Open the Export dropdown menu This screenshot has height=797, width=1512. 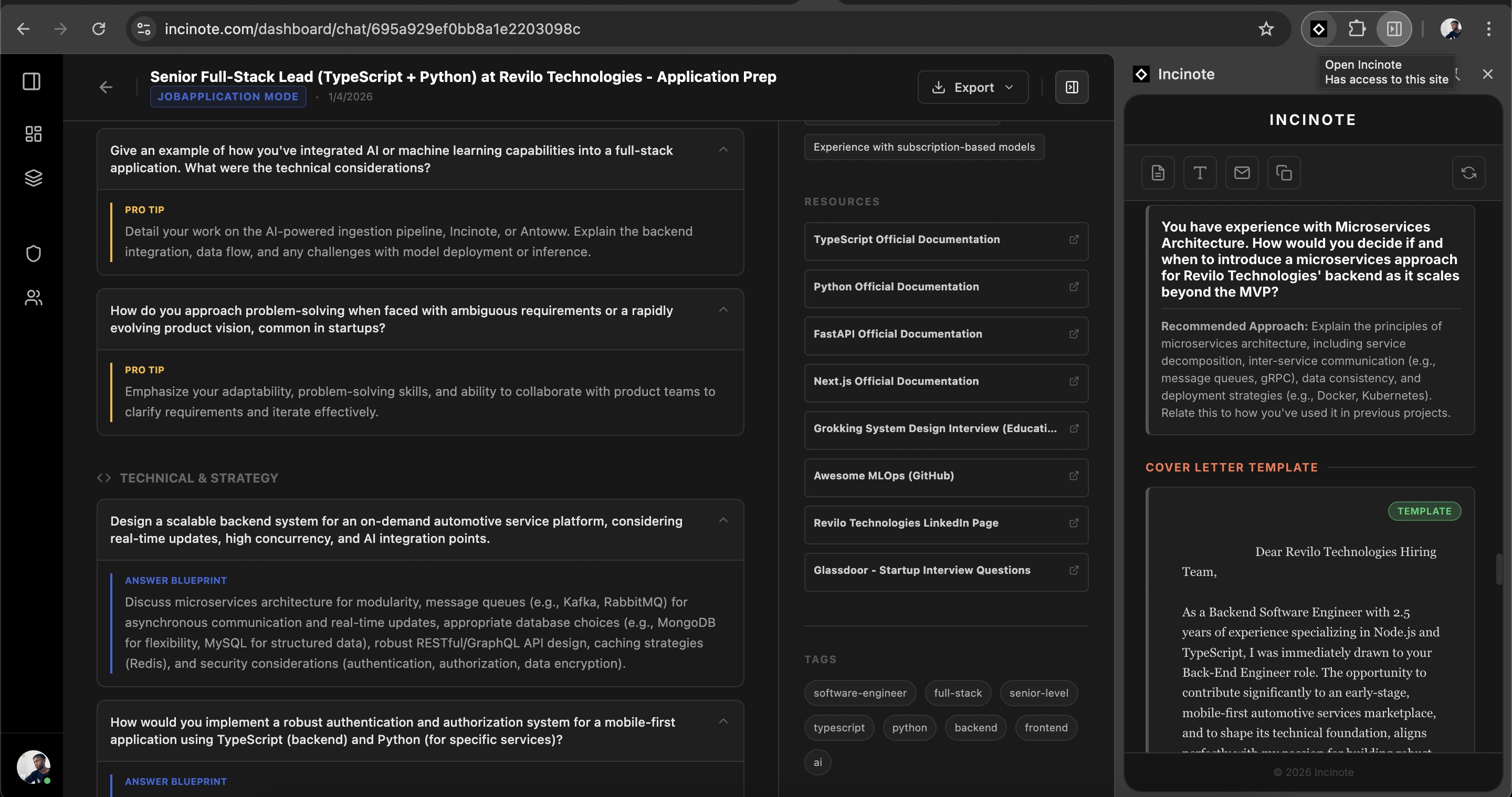click(x=973, y=87)
